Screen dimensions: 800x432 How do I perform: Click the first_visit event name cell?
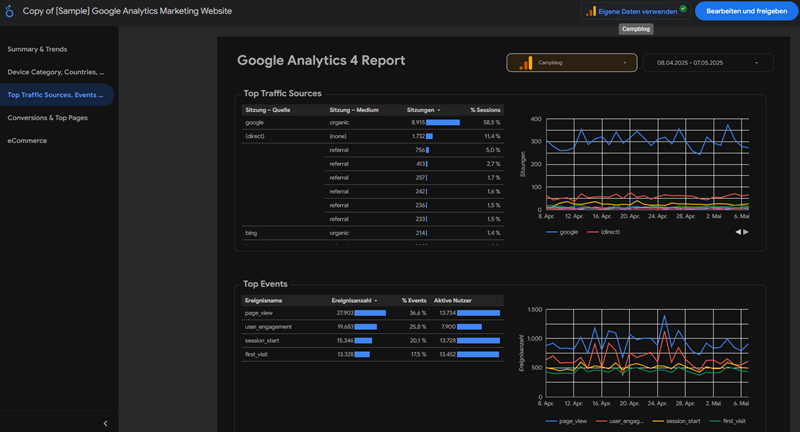click(256, 354)
